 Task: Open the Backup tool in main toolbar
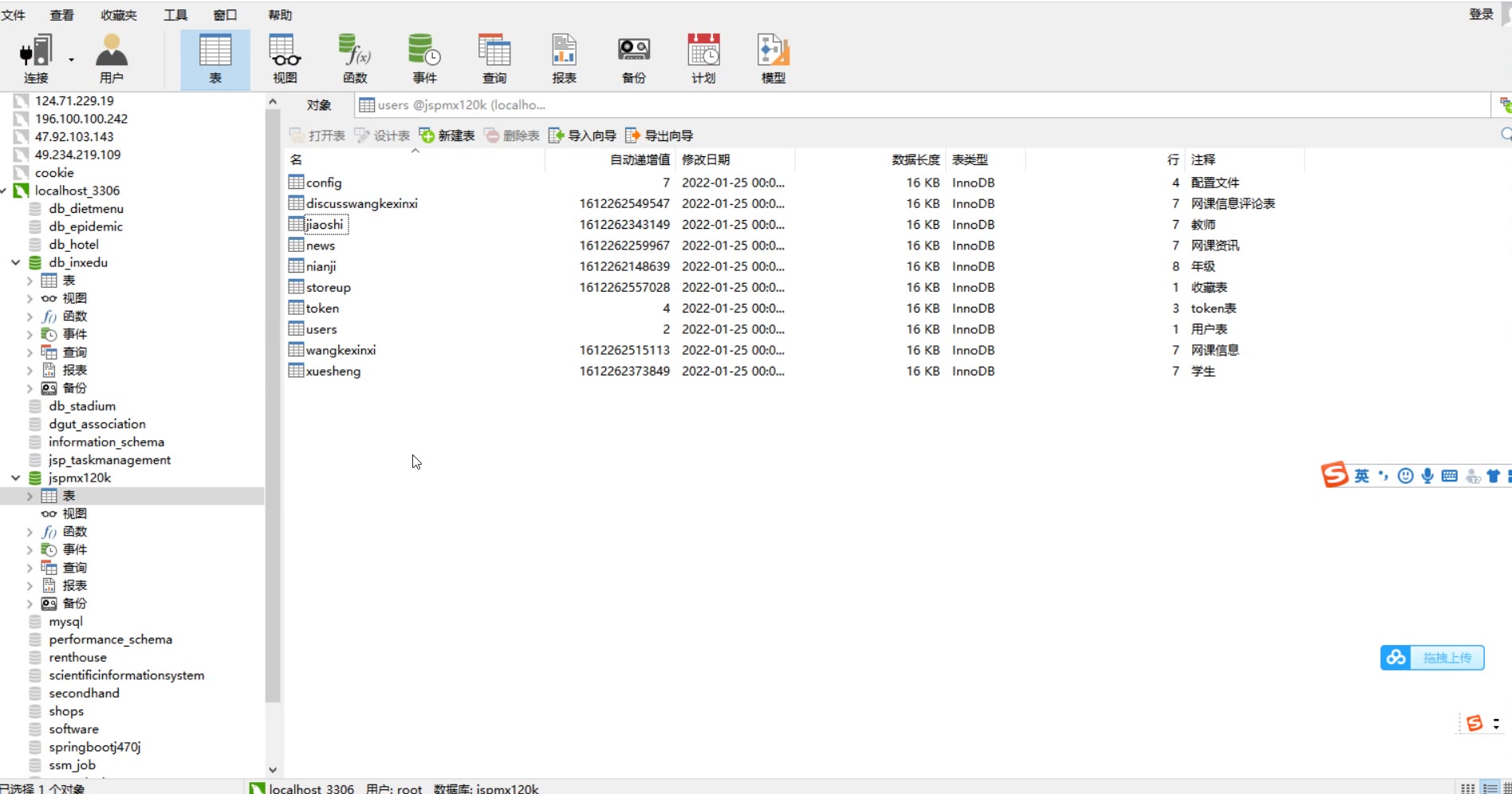(634, 60)
